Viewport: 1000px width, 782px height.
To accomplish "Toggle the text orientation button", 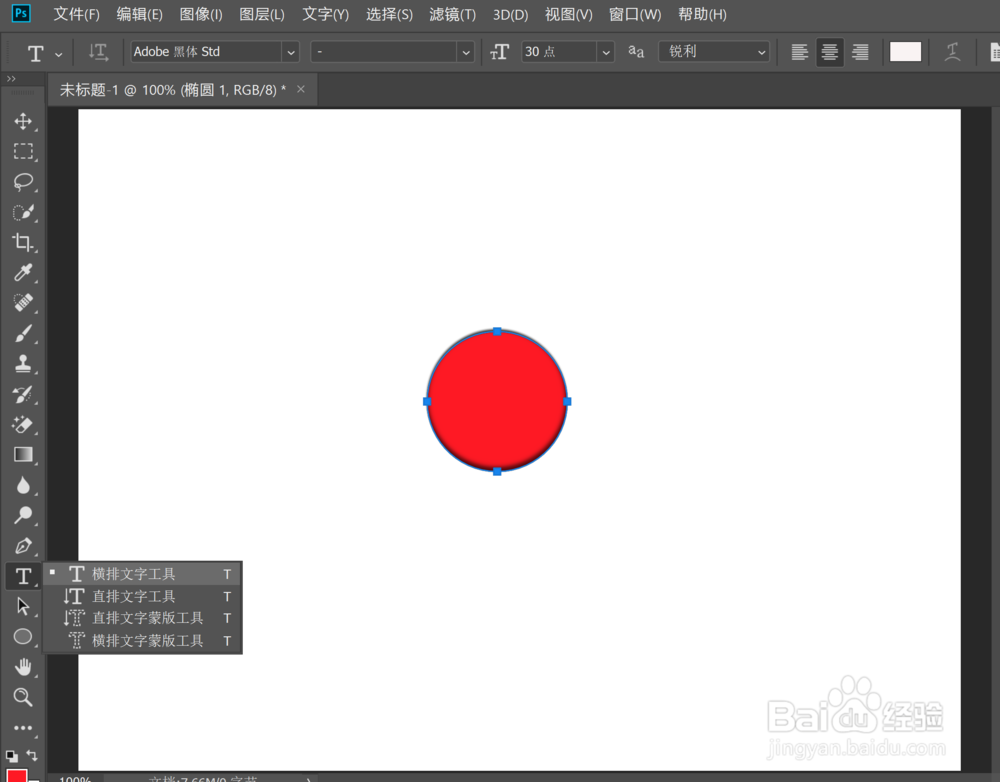I will [x=97, y=51].
